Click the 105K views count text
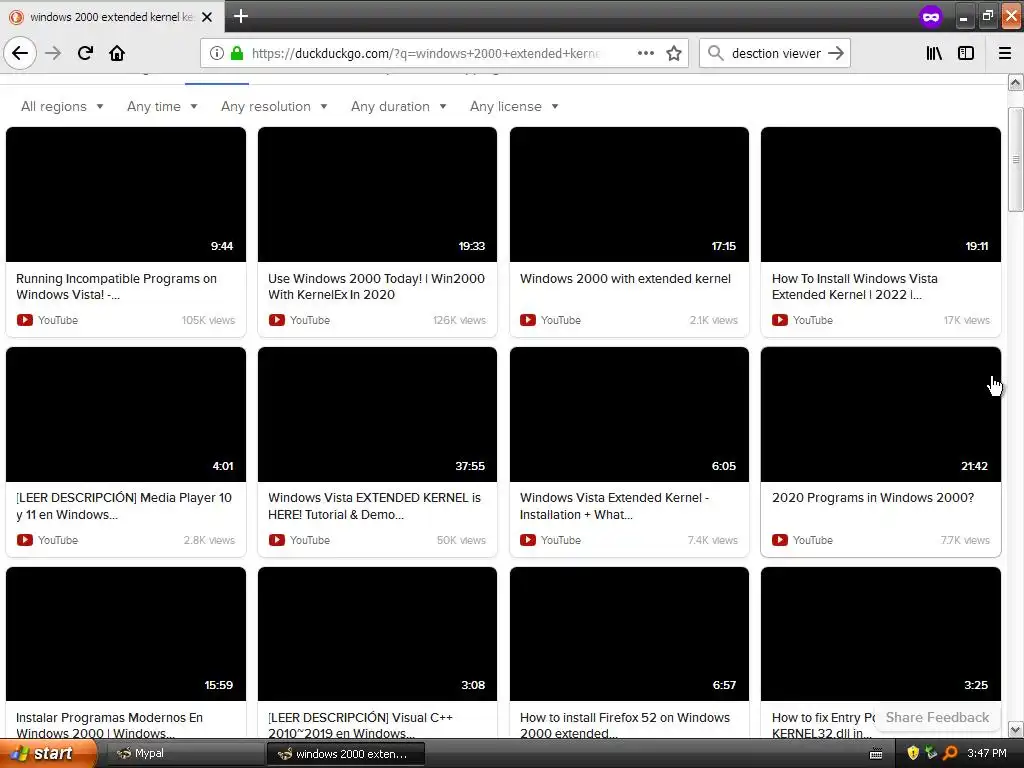Image resolution: width=1024 pixels, height=768 pixels. (x=208, y=320)
